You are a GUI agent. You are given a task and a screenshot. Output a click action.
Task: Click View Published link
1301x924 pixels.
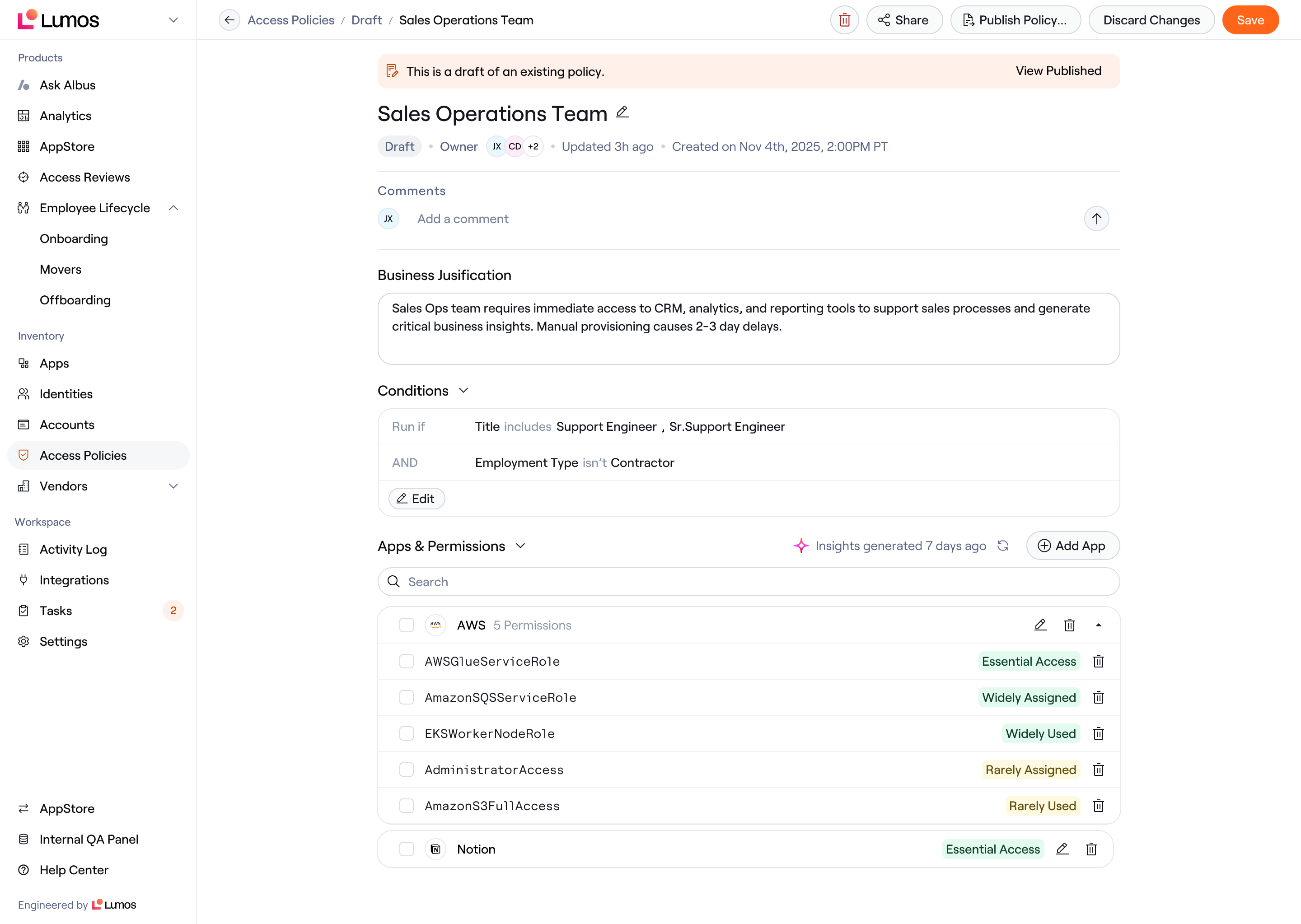point(1058,70)
